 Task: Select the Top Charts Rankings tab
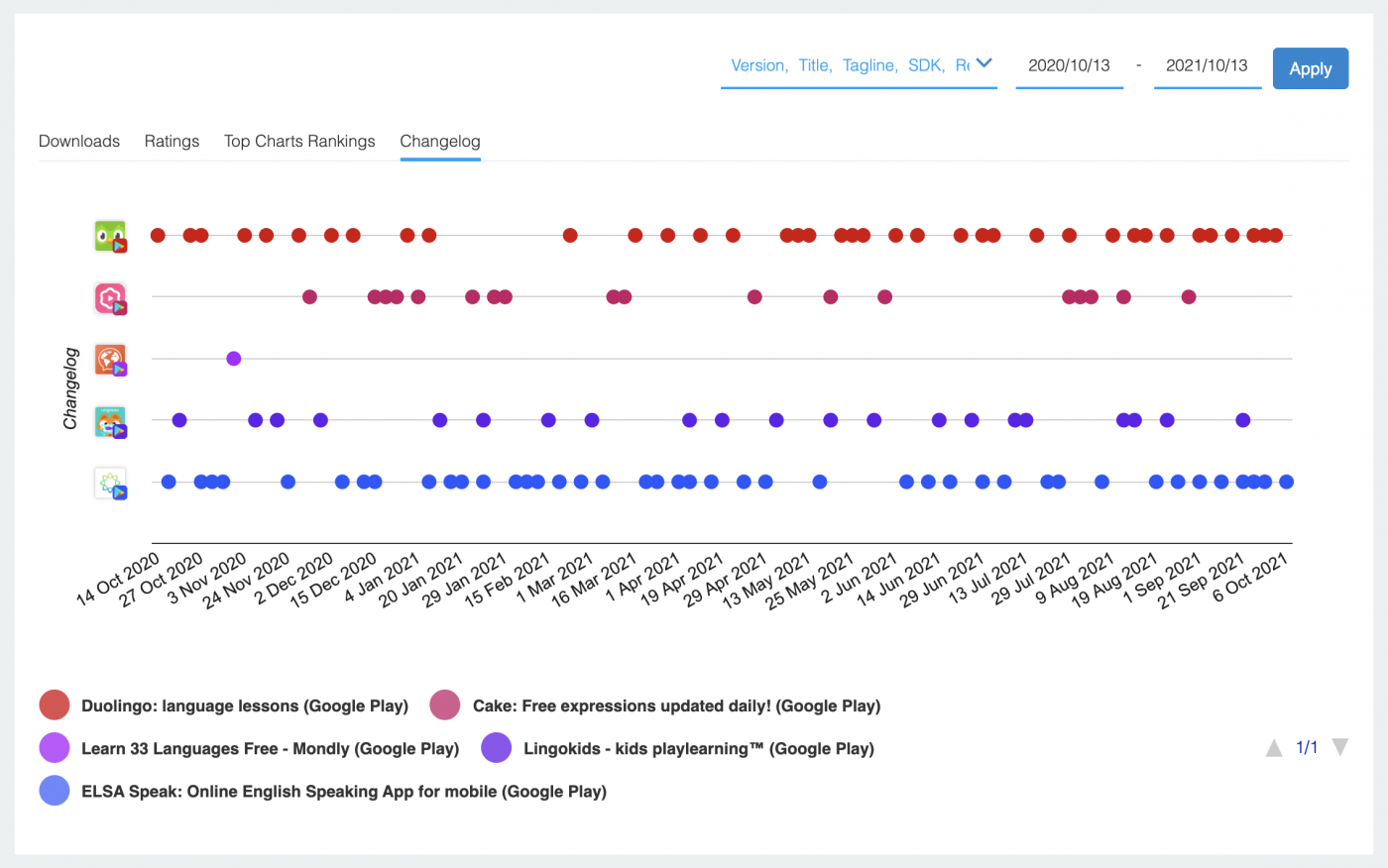298,141
